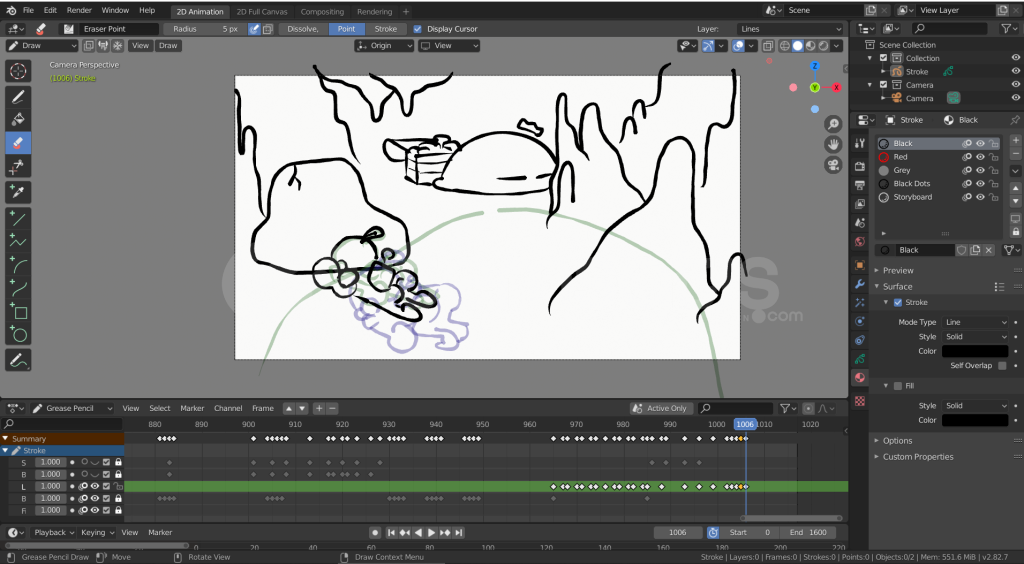The height and width of the screenshot is (564, 1024).
Task: Toggle camera view icon in viewport
Action: coord(832,166)
